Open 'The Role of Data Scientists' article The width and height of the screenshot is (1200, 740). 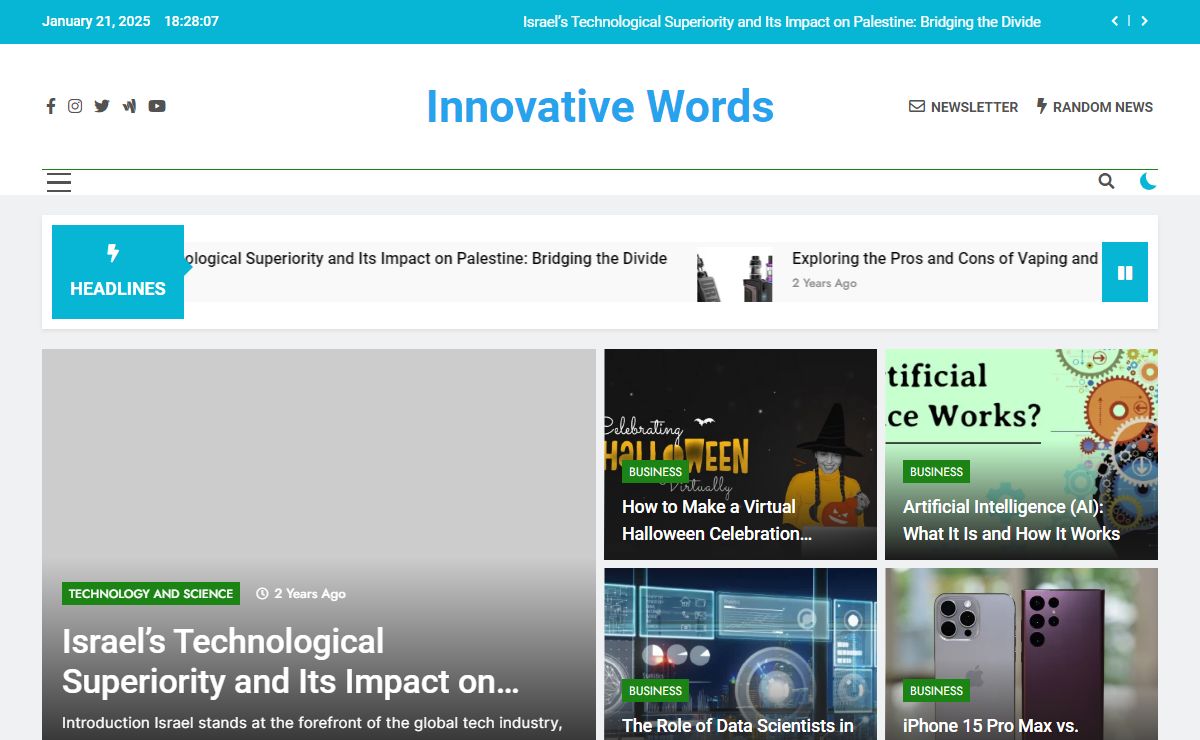pyautogui.click(x=738, y=727)
